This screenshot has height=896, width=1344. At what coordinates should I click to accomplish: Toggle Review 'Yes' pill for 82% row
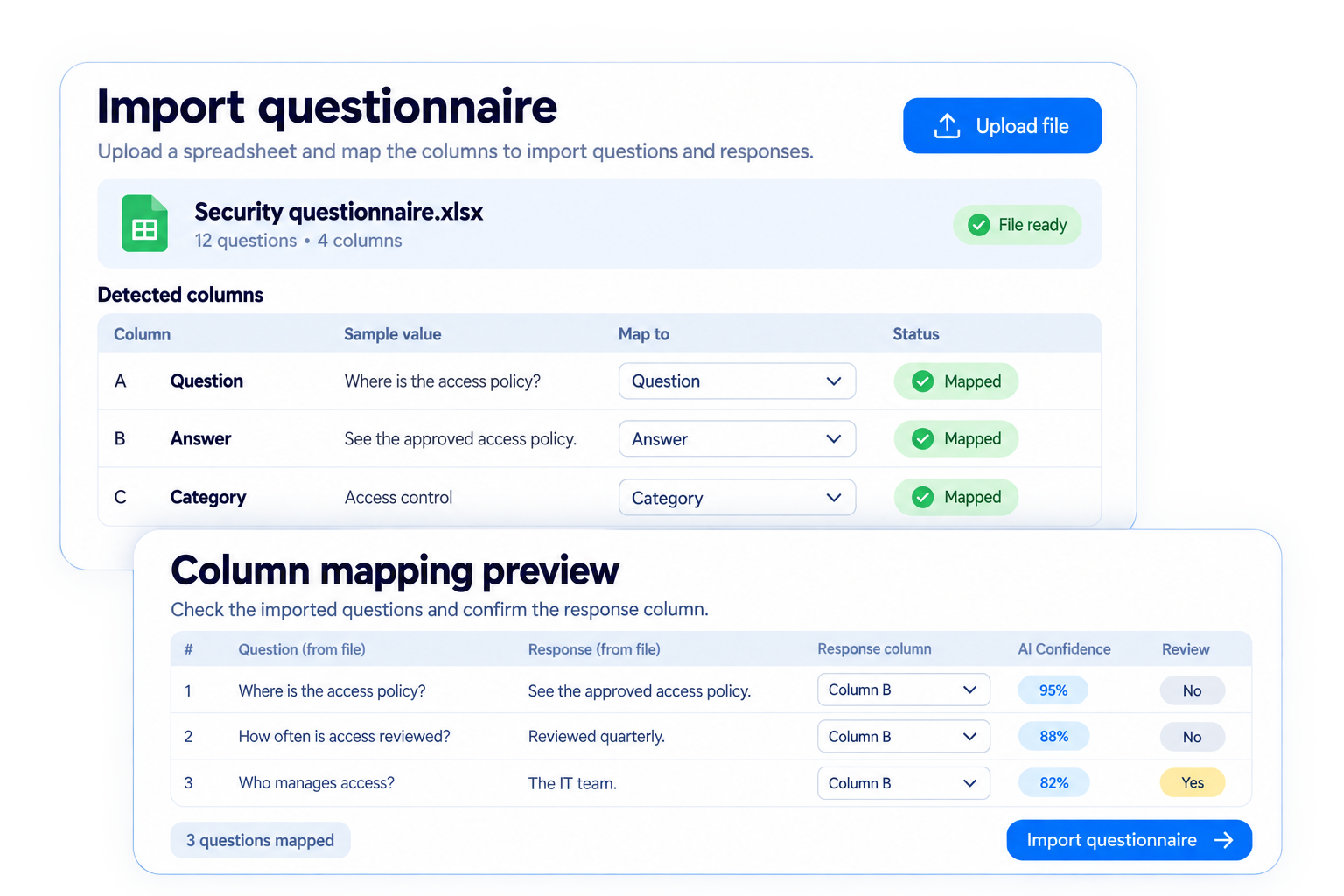pyautogui.click(x=1192, y=783)
